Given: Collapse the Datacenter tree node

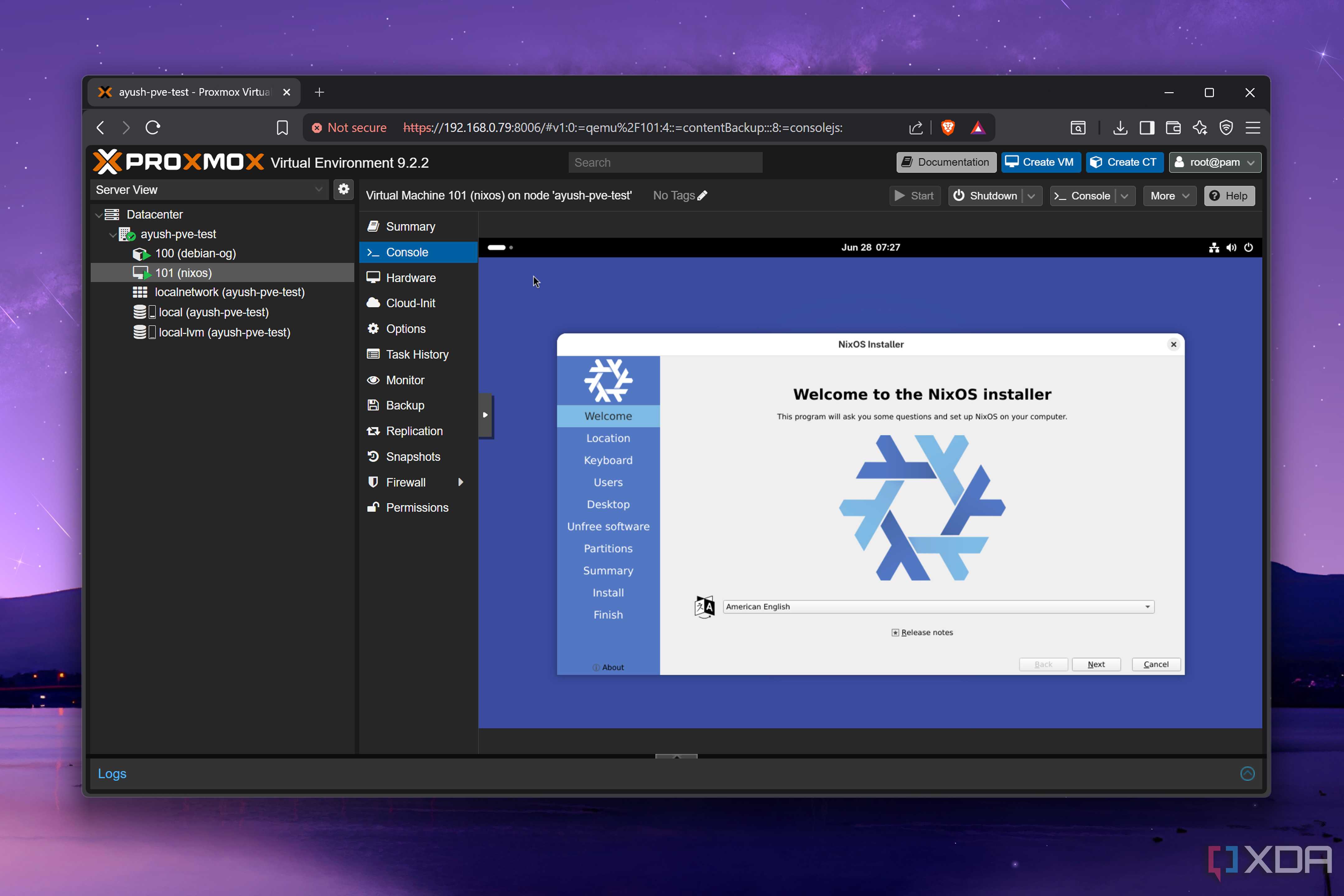Looking at the screenshot, I should tap(99, 215).
